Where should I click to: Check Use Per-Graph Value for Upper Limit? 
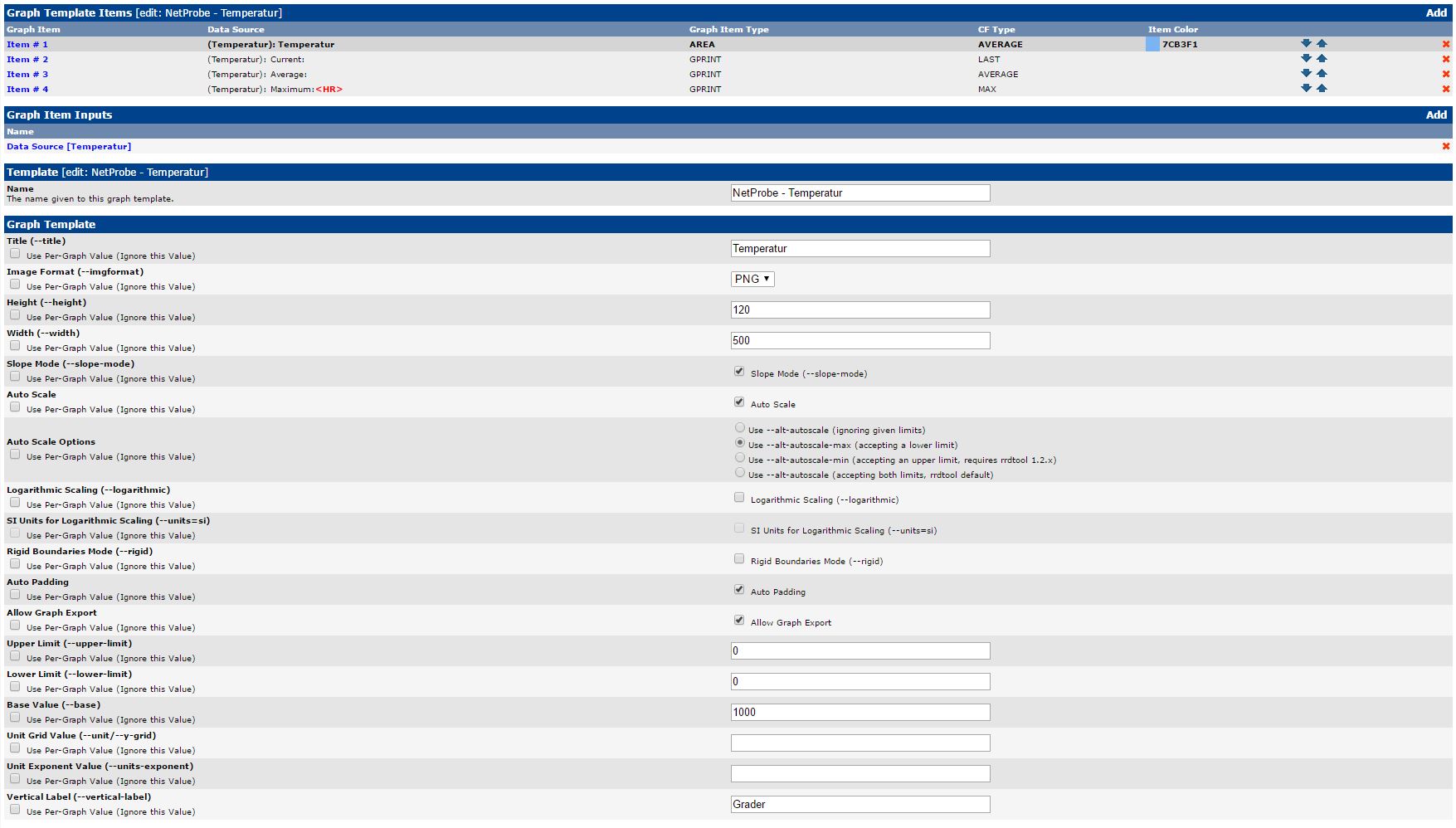tap(15, 656)
